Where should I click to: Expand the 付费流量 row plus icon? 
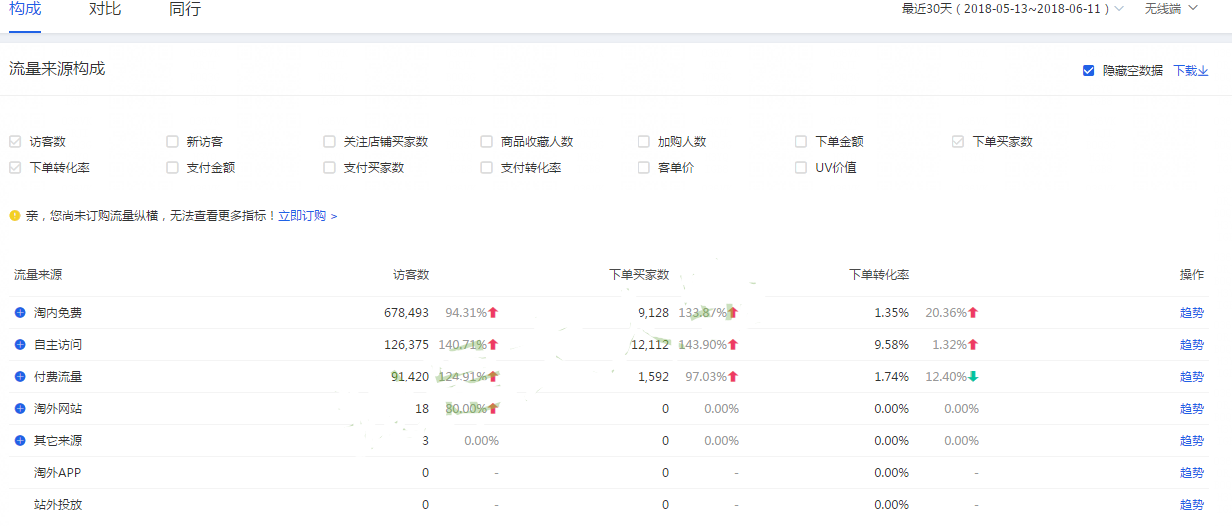tap(20, 377)
